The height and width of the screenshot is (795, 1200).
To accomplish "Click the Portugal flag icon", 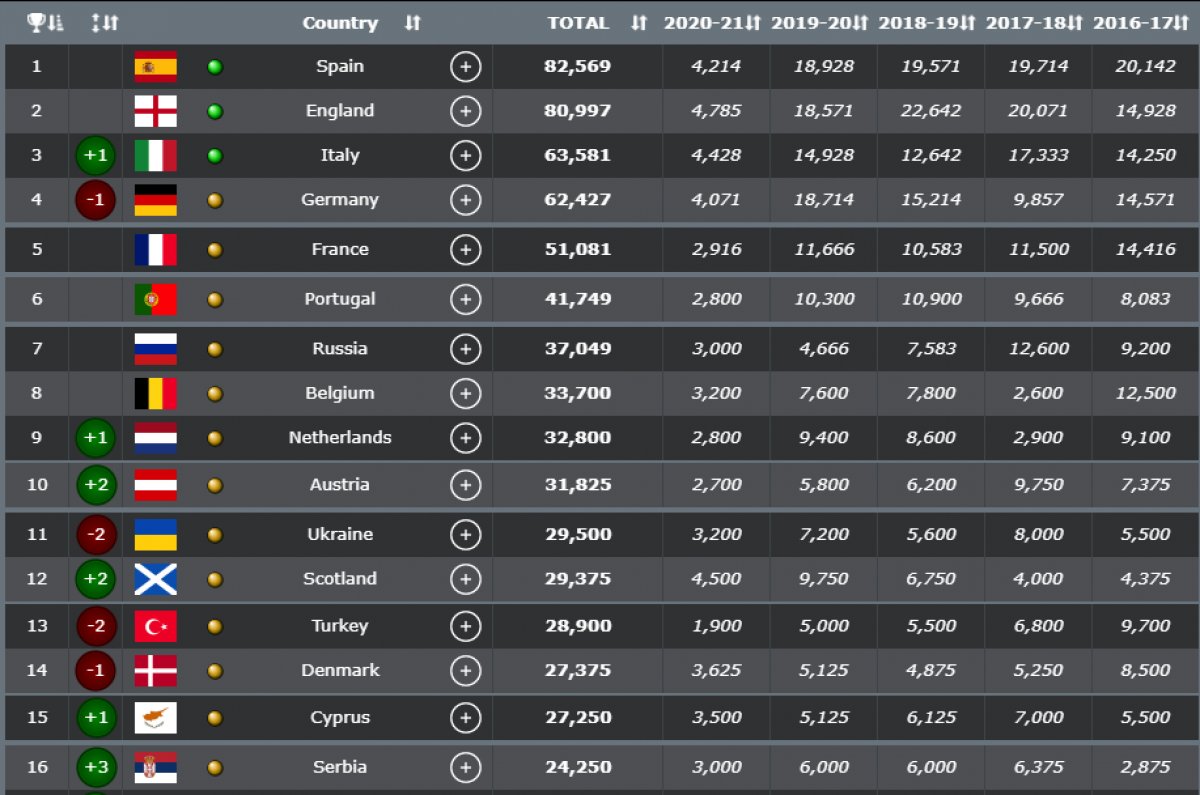I will pyautogui.click(x=155, y=299).
